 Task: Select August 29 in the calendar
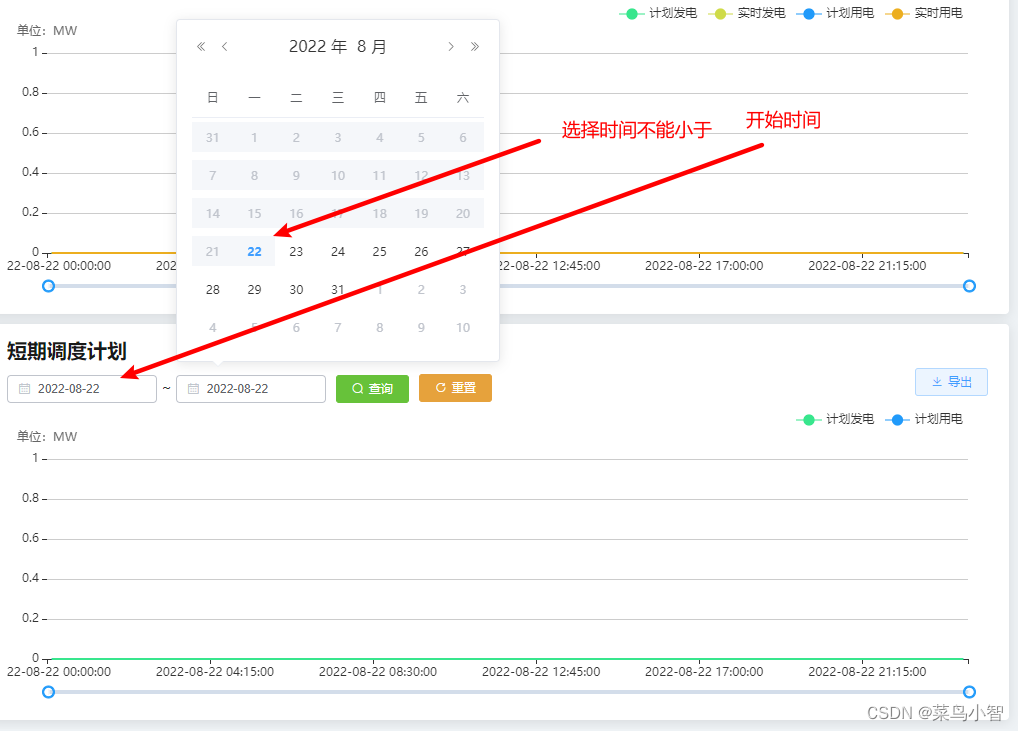pyautogui.click(x=254, y=290)
